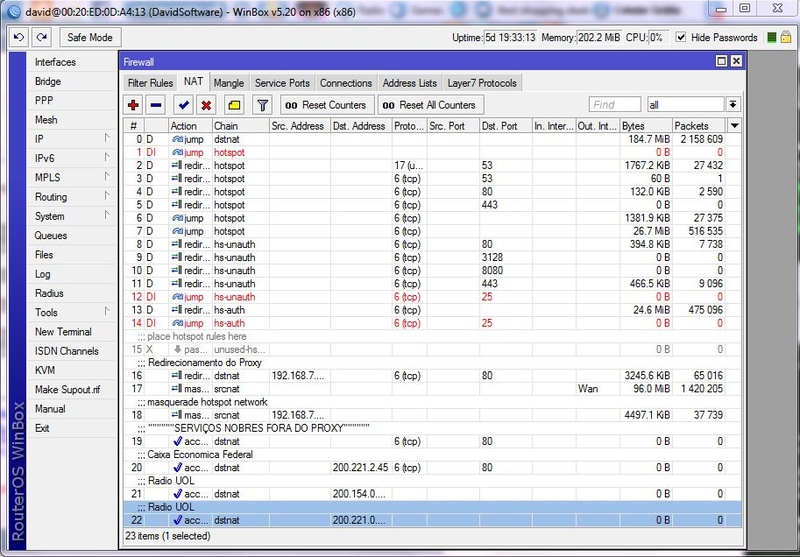Click passthrough action icon in row 15
Screen dimensions: 800x557
click(178, 349)
